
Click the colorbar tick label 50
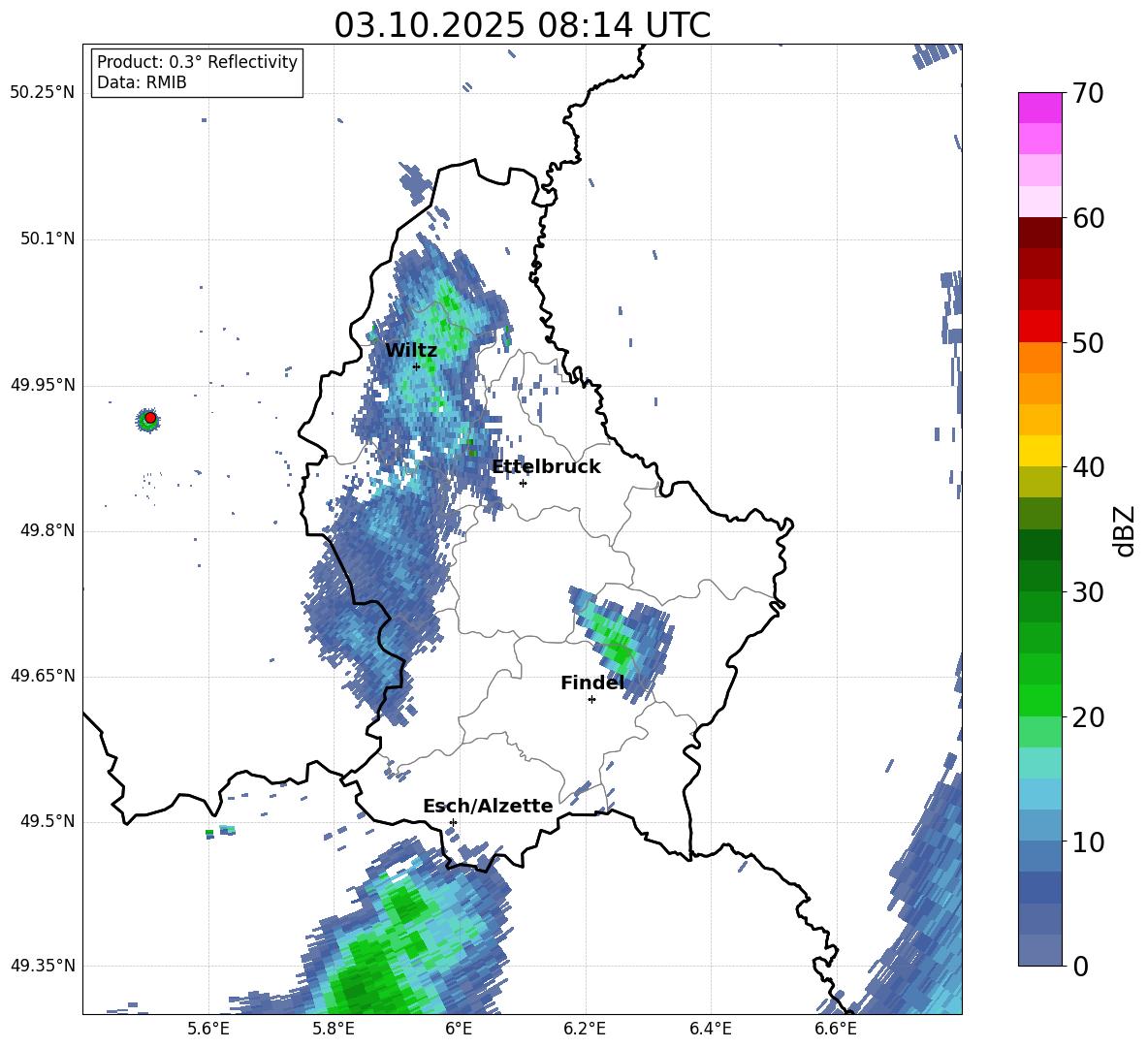pyautogui.click(x=1088, y=342)
